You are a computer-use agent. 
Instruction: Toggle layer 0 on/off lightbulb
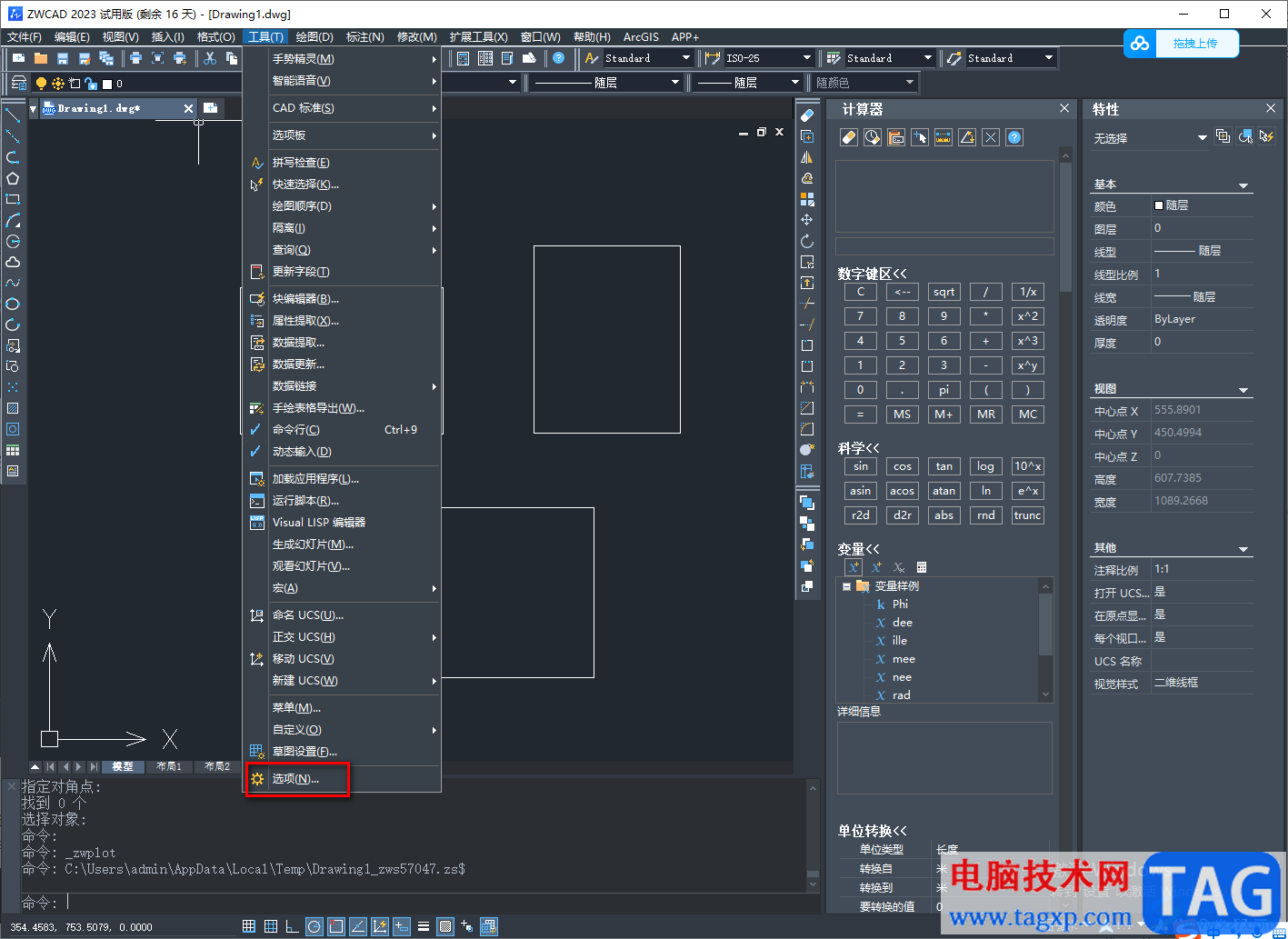[x=41, y=84]
